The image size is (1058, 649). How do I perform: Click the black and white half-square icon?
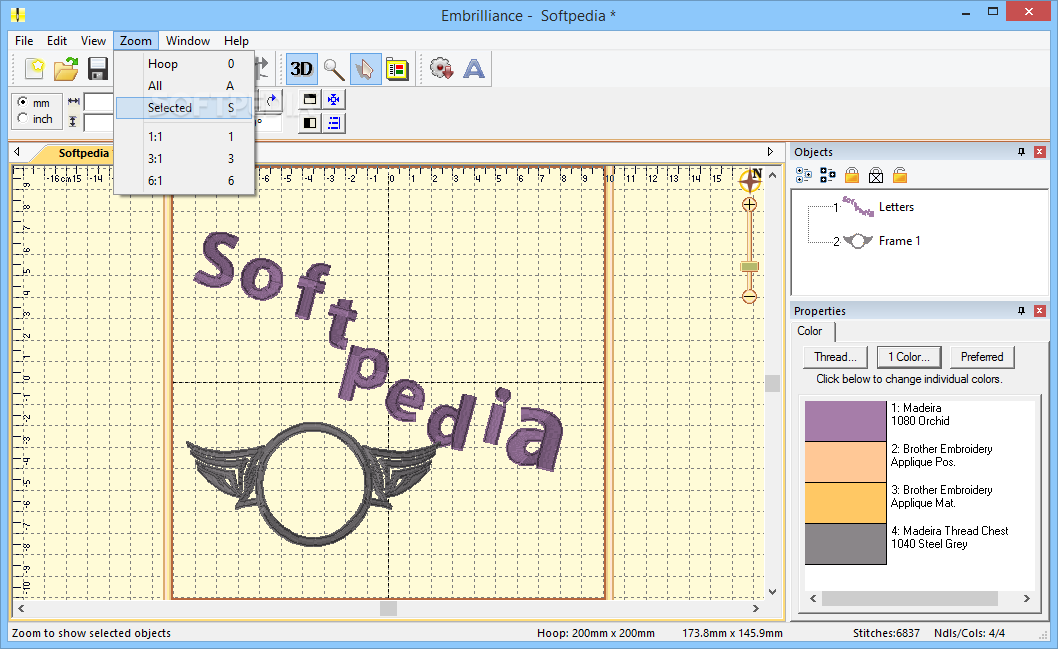coord(310,123)
